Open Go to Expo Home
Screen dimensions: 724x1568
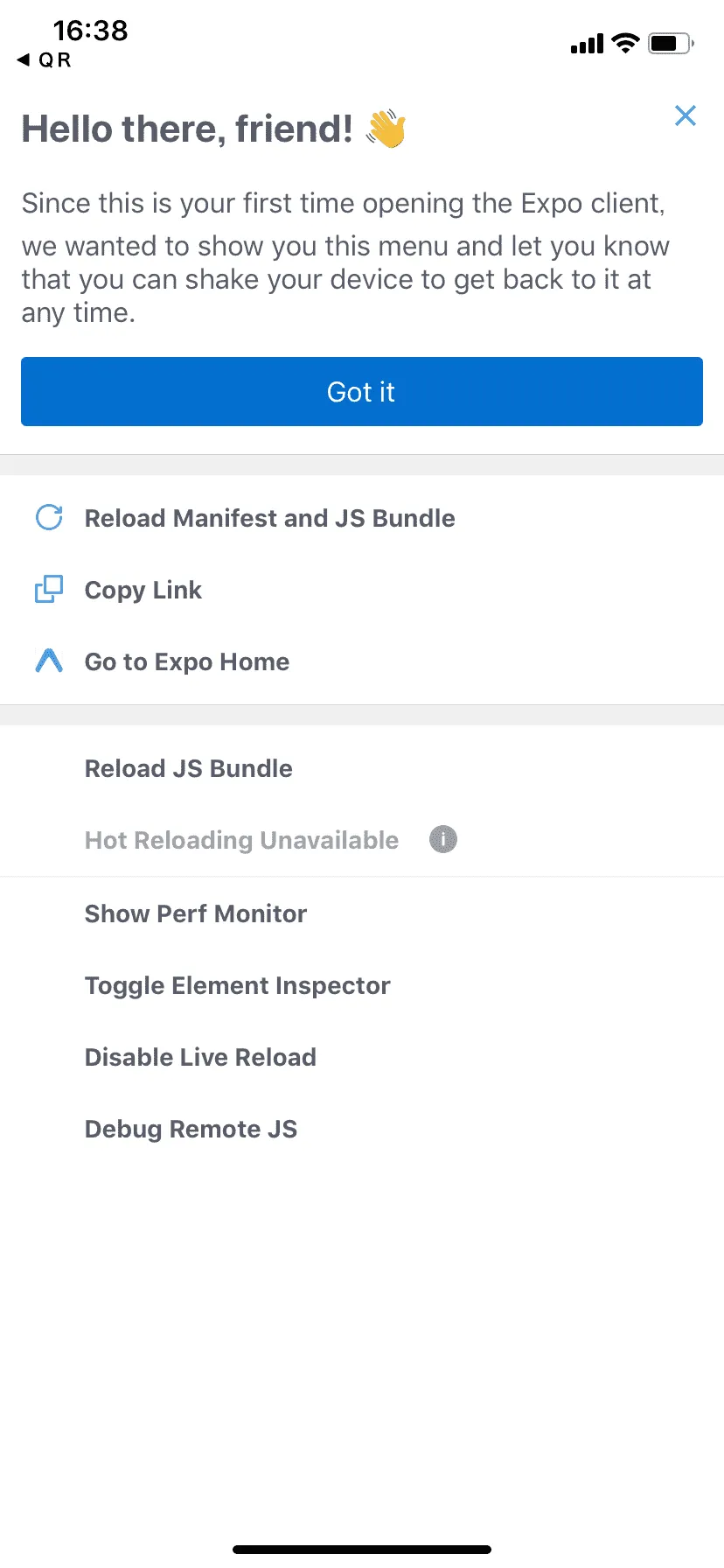pyautogui.click(x=187, y=661)
